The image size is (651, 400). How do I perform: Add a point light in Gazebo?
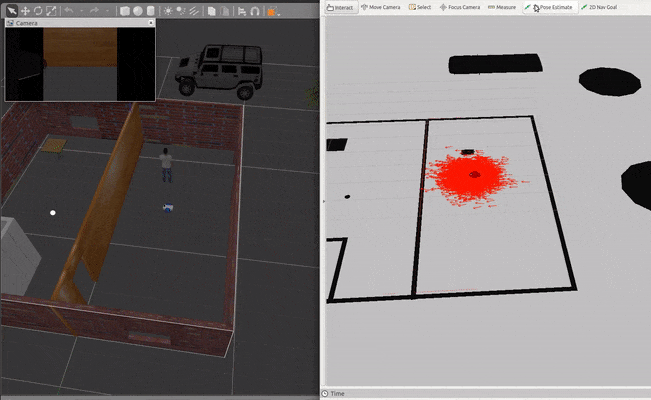click(x=168, y=11)
